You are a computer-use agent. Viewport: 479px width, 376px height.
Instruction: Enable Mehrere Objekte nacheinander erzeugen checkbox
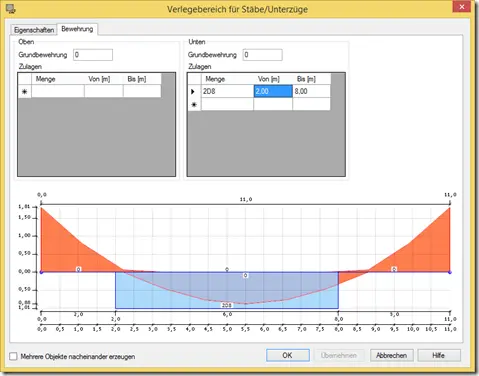13,356
